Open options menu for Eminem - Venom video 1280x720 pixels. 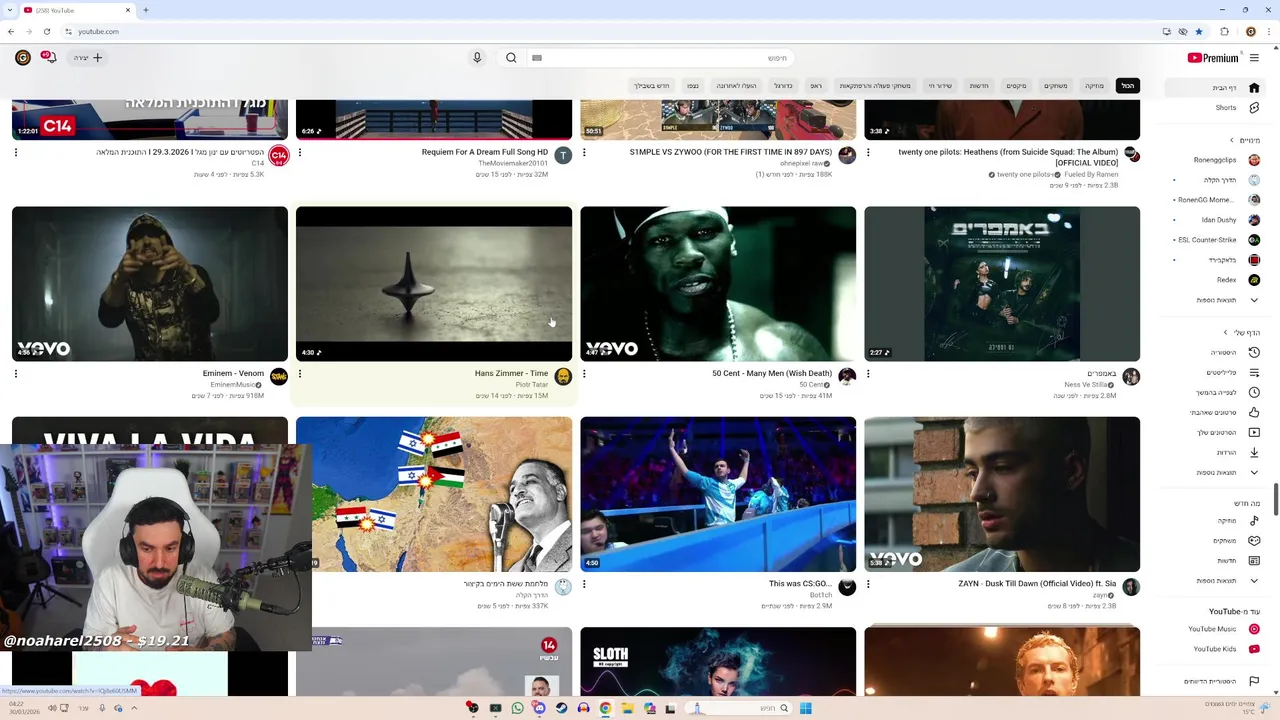point(16,374)
